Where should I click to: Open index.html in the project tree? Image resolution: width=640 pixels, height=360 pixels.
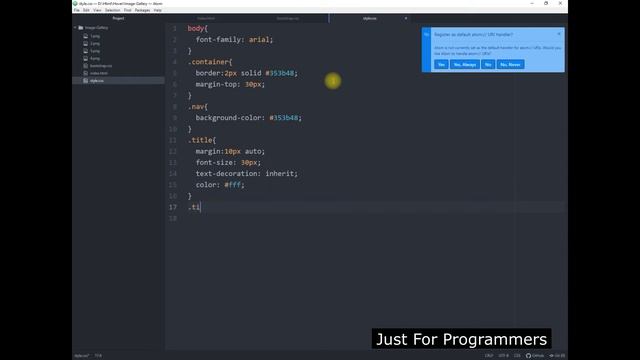[99, 73]
